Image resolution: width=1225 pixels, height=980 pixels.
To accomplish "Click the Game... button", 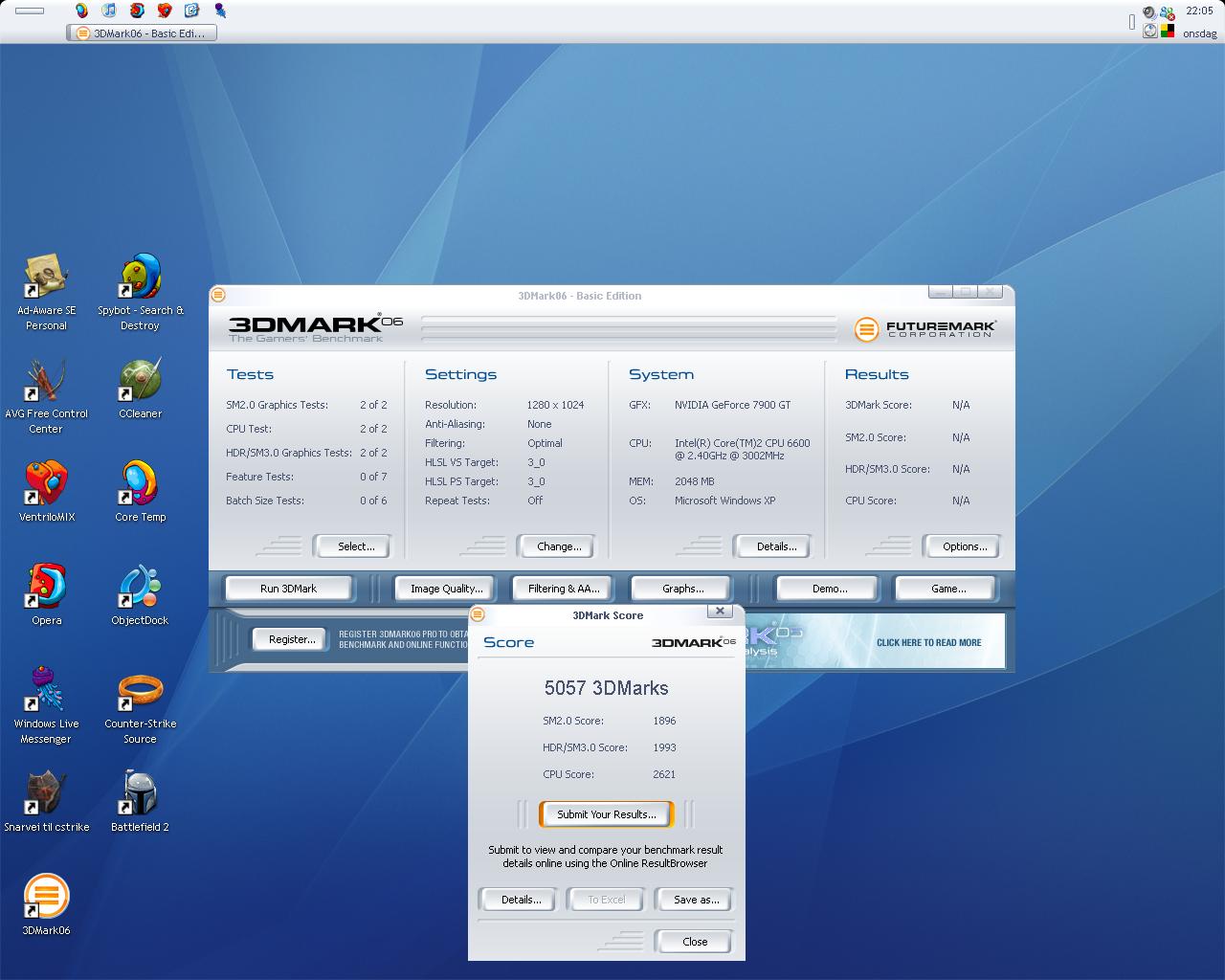I will [947, 589].
